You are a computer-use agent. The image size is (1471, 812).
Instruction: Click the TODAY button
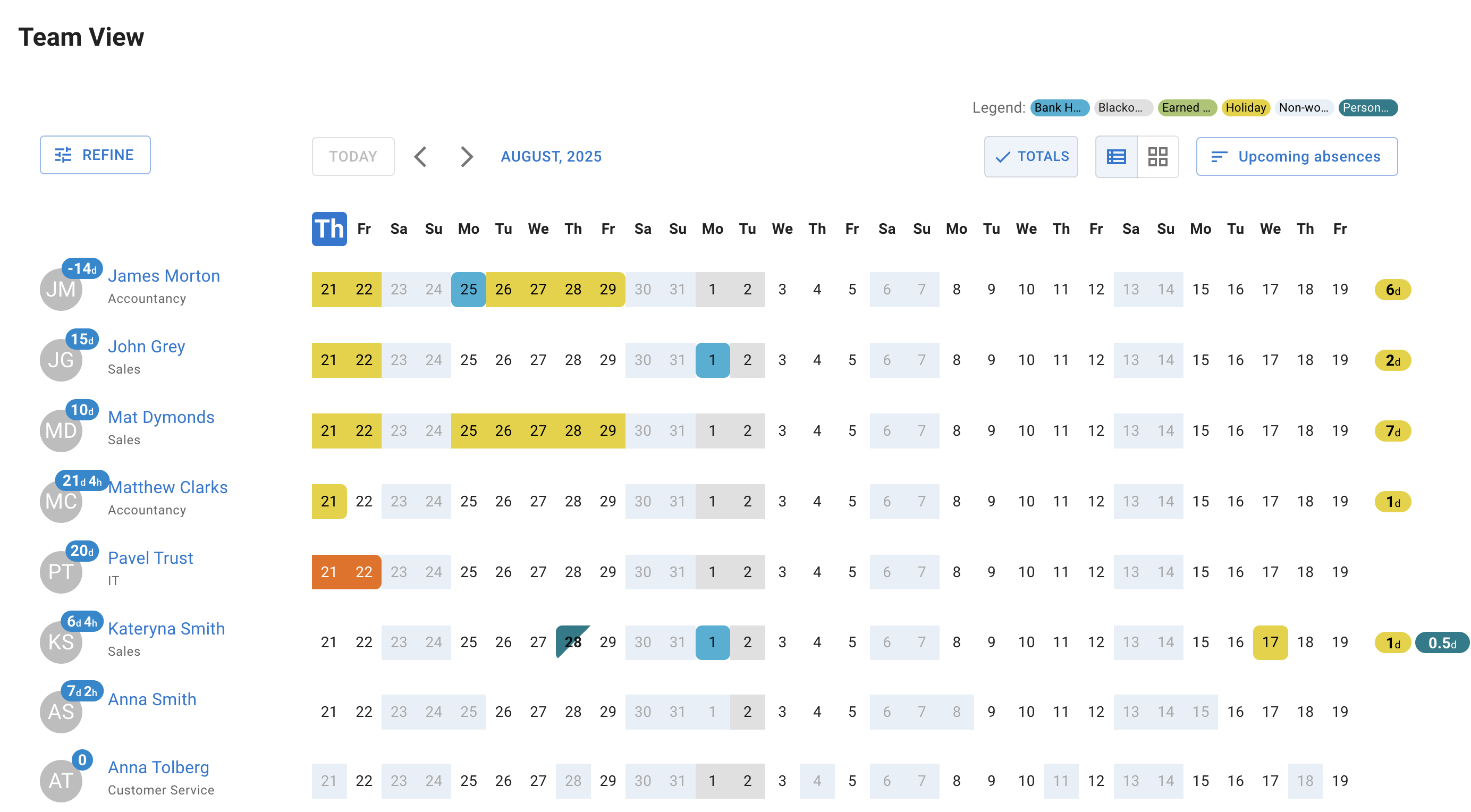pos(352,156)
